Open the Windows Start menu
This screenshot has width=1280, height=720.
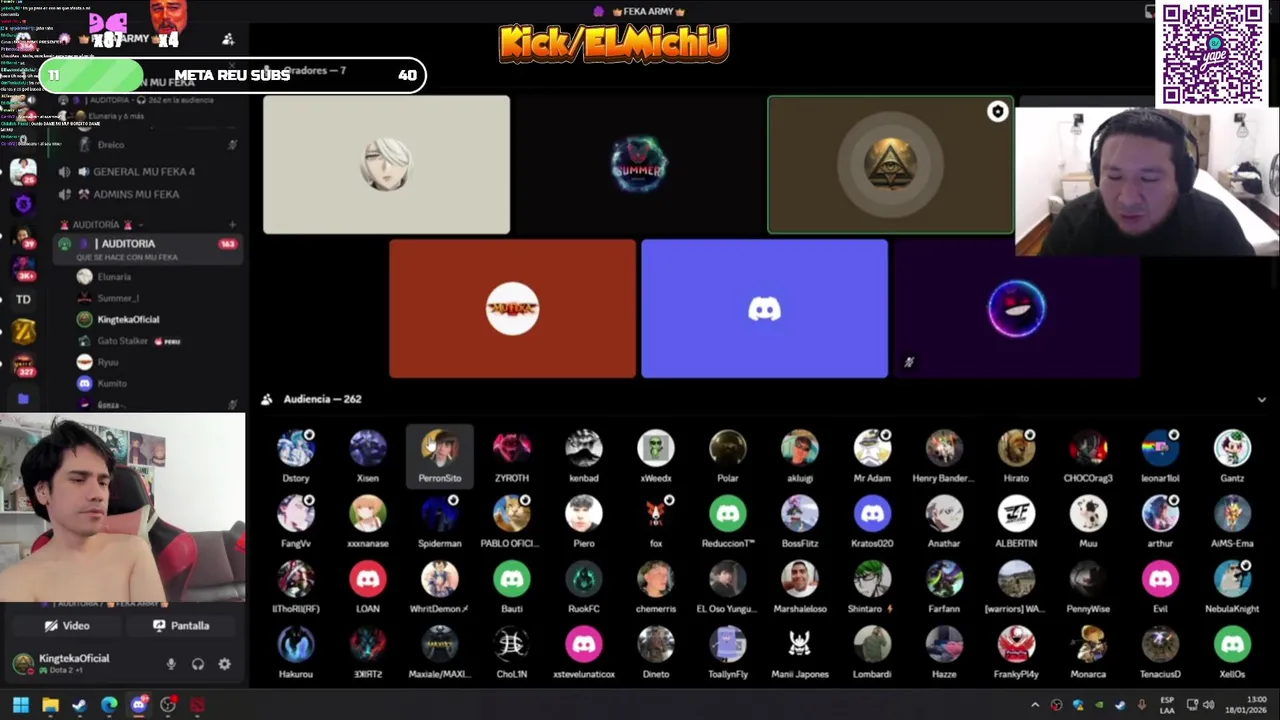click(21, 705)
